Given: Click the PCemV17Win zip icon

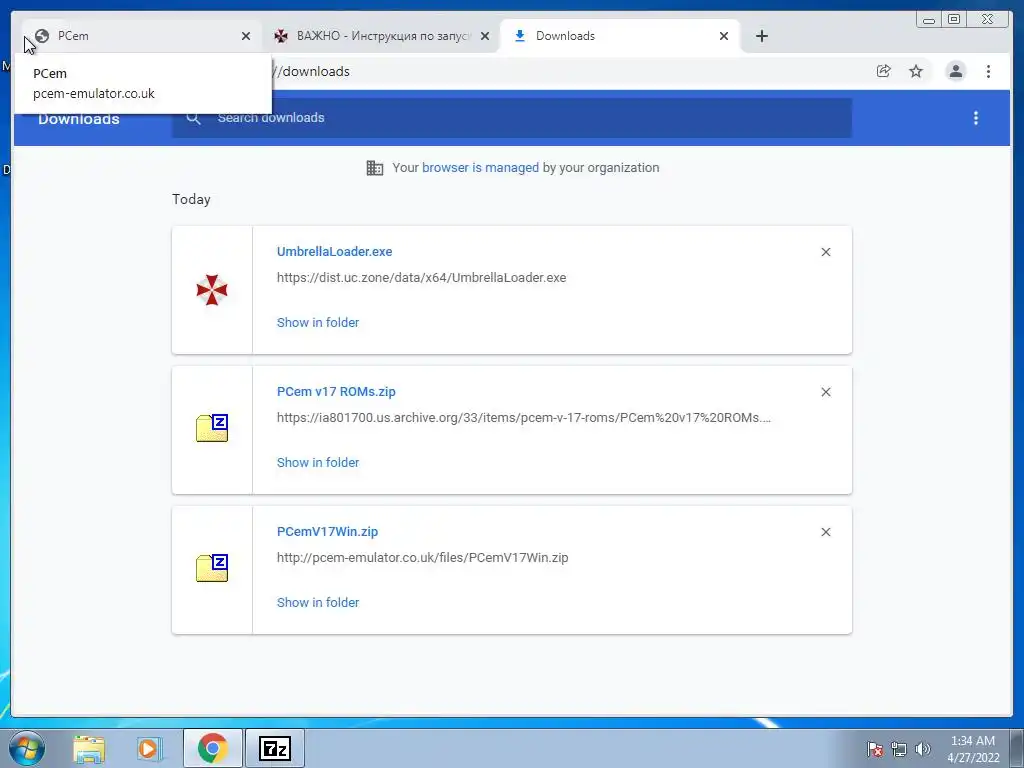Looking at the screenshot, I should pos(212,568).
